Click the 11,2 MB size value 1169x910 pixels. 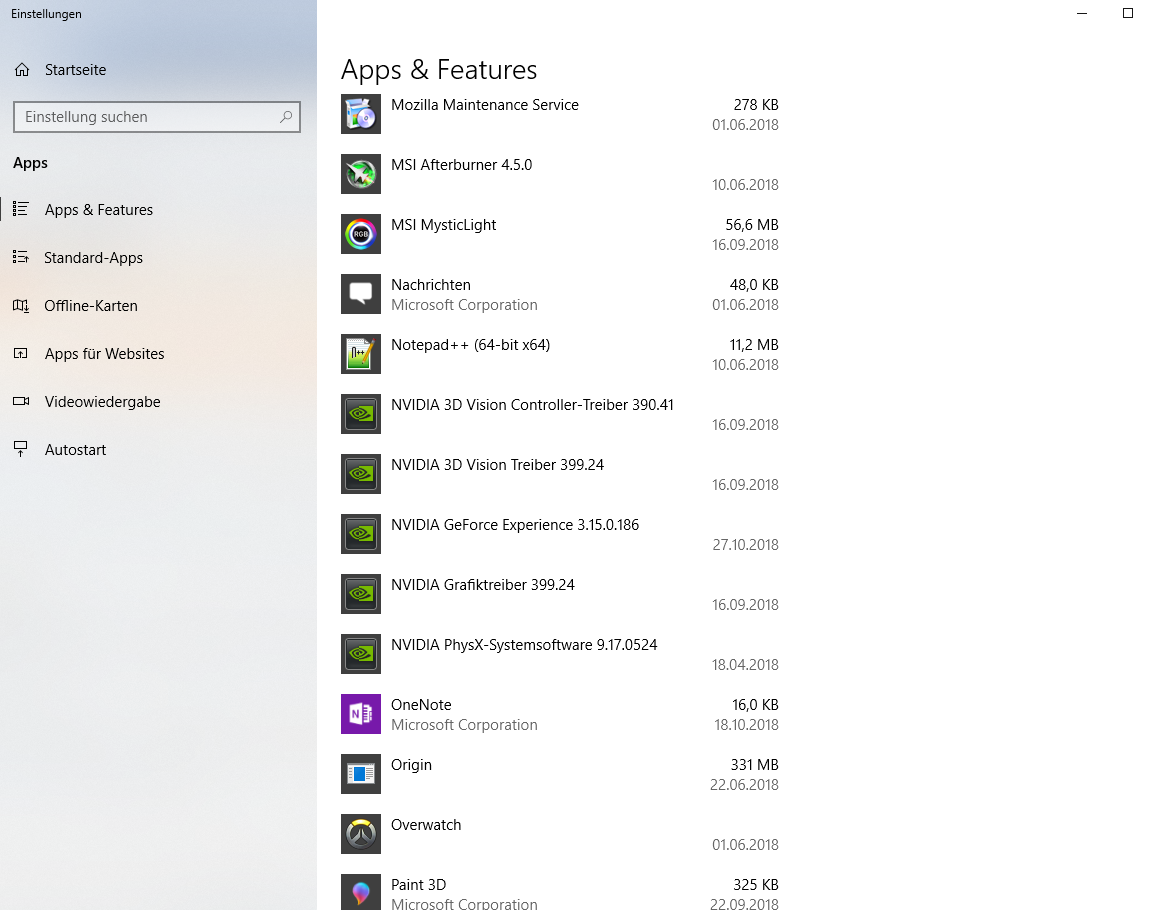(x=754, y=345)
